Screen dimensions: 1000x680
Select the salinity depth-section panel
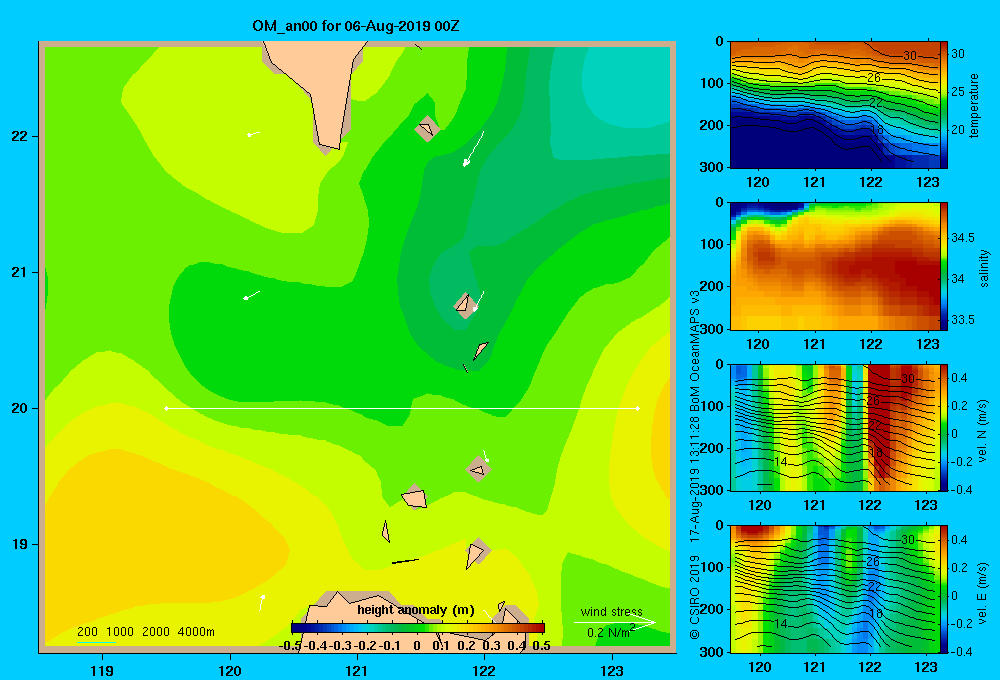(x=835, y=266)
